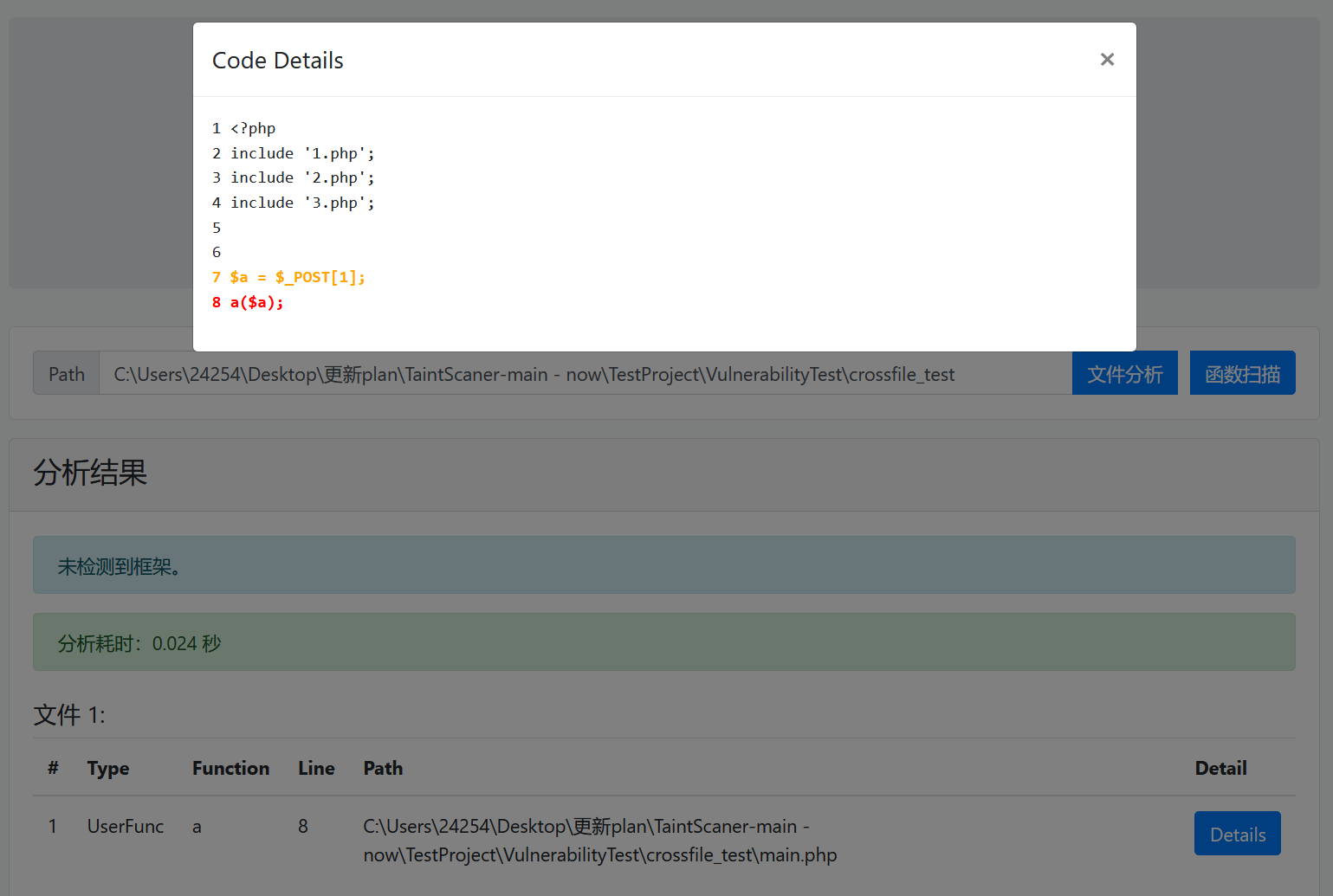Click the include '2.php' code line
The height and width of the screenshot is (896, 1333).
[301, 177]
